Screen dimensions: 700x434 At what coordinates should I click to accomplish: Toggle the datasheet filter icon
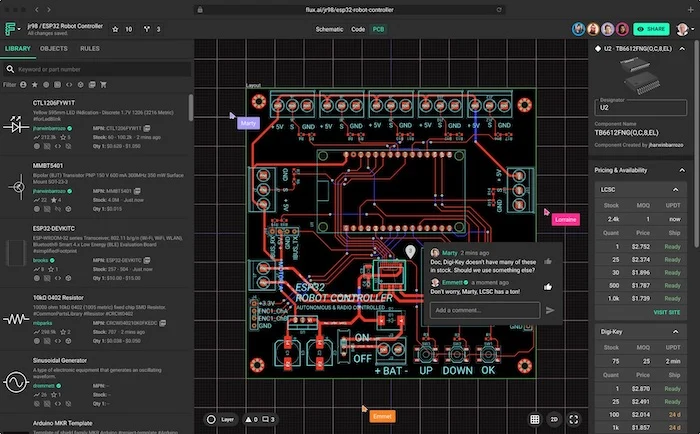(x=92, y=84)
